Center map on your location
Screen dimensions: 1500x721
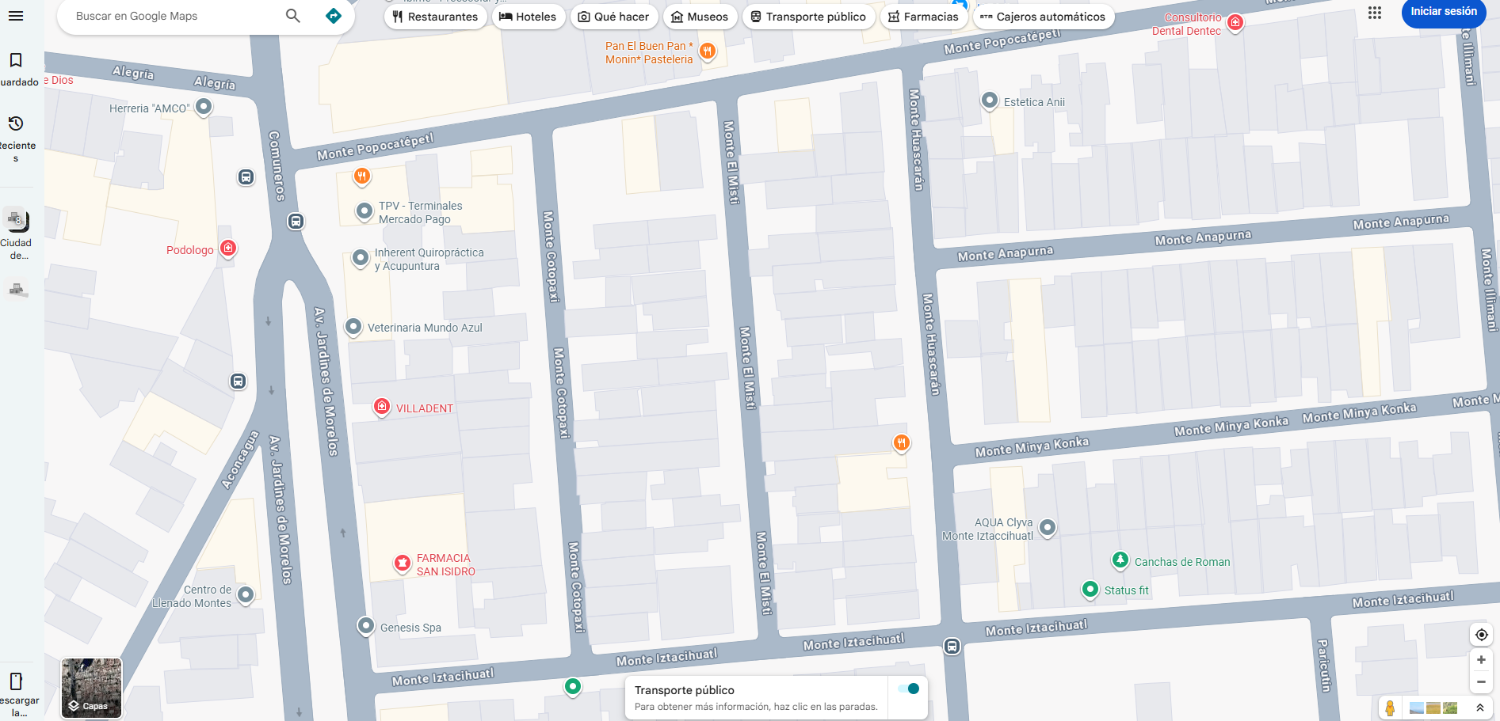[1481, 635]
